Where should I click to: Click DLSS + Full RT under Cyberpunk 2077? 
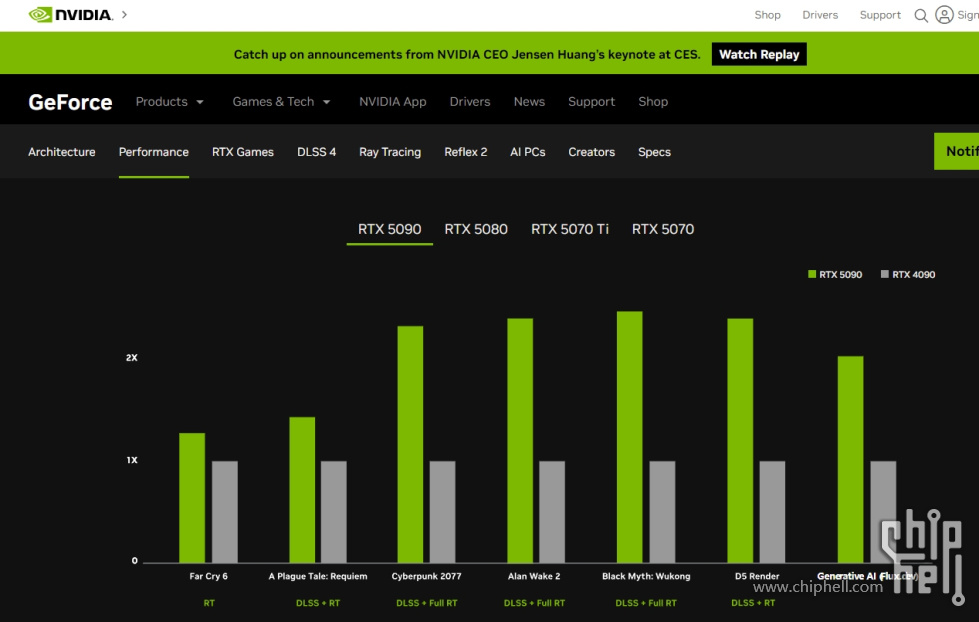click(426, 603)
